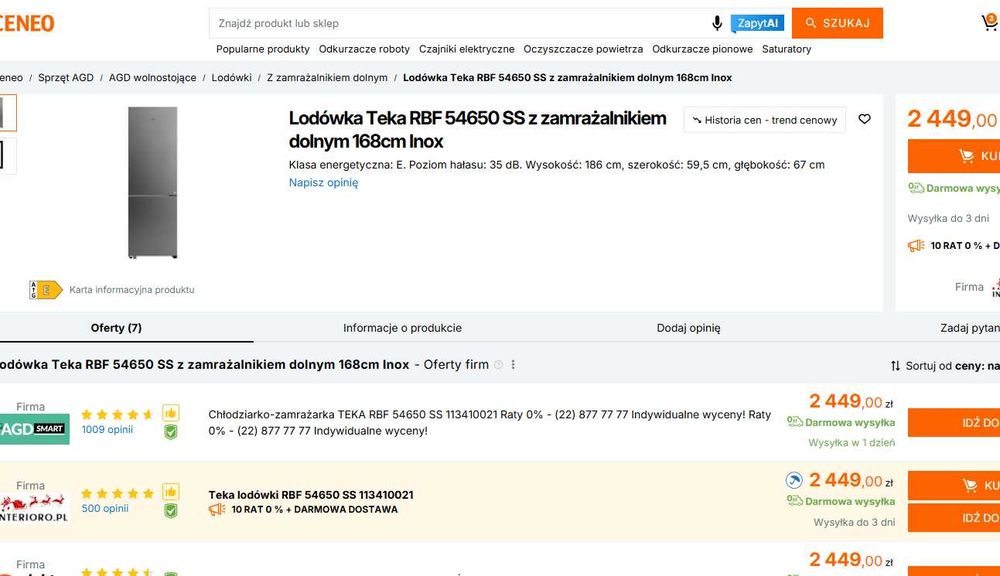The image size is (1000, 576).
Task: Click the AGD Smart shop logo
Action: coord(33,429)
